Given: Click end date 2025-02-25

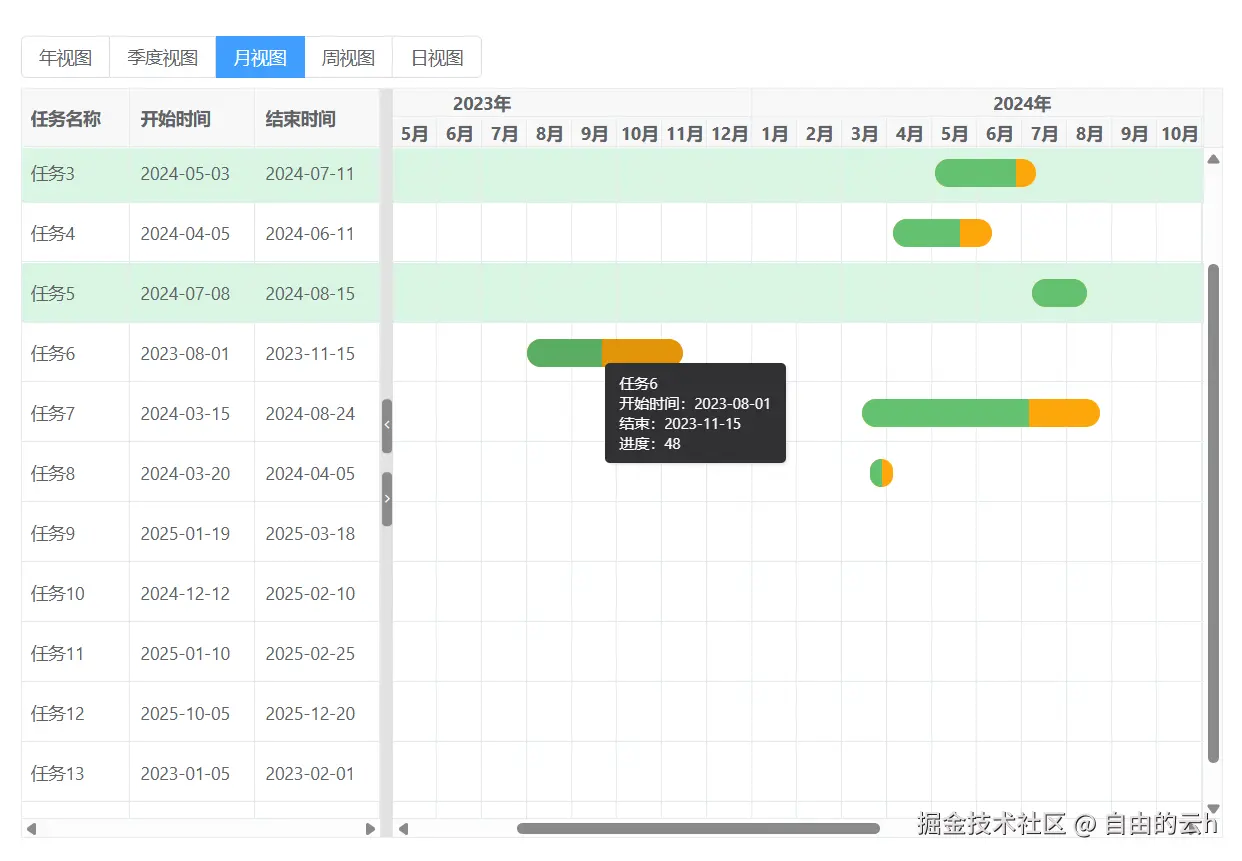Looking at the screenshot, I should [310, 653].
